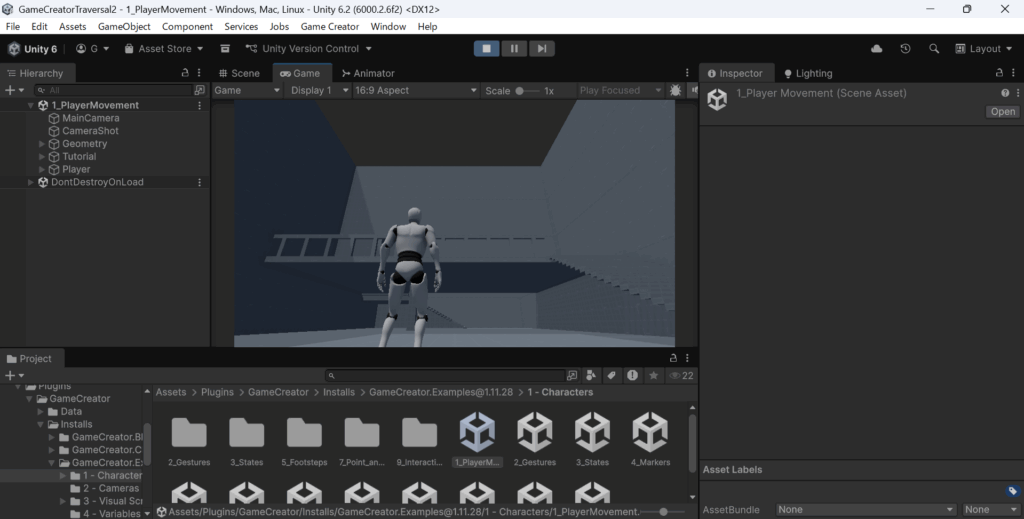Click the Step frame button
1024x519 pixels.
click(541, 48)
